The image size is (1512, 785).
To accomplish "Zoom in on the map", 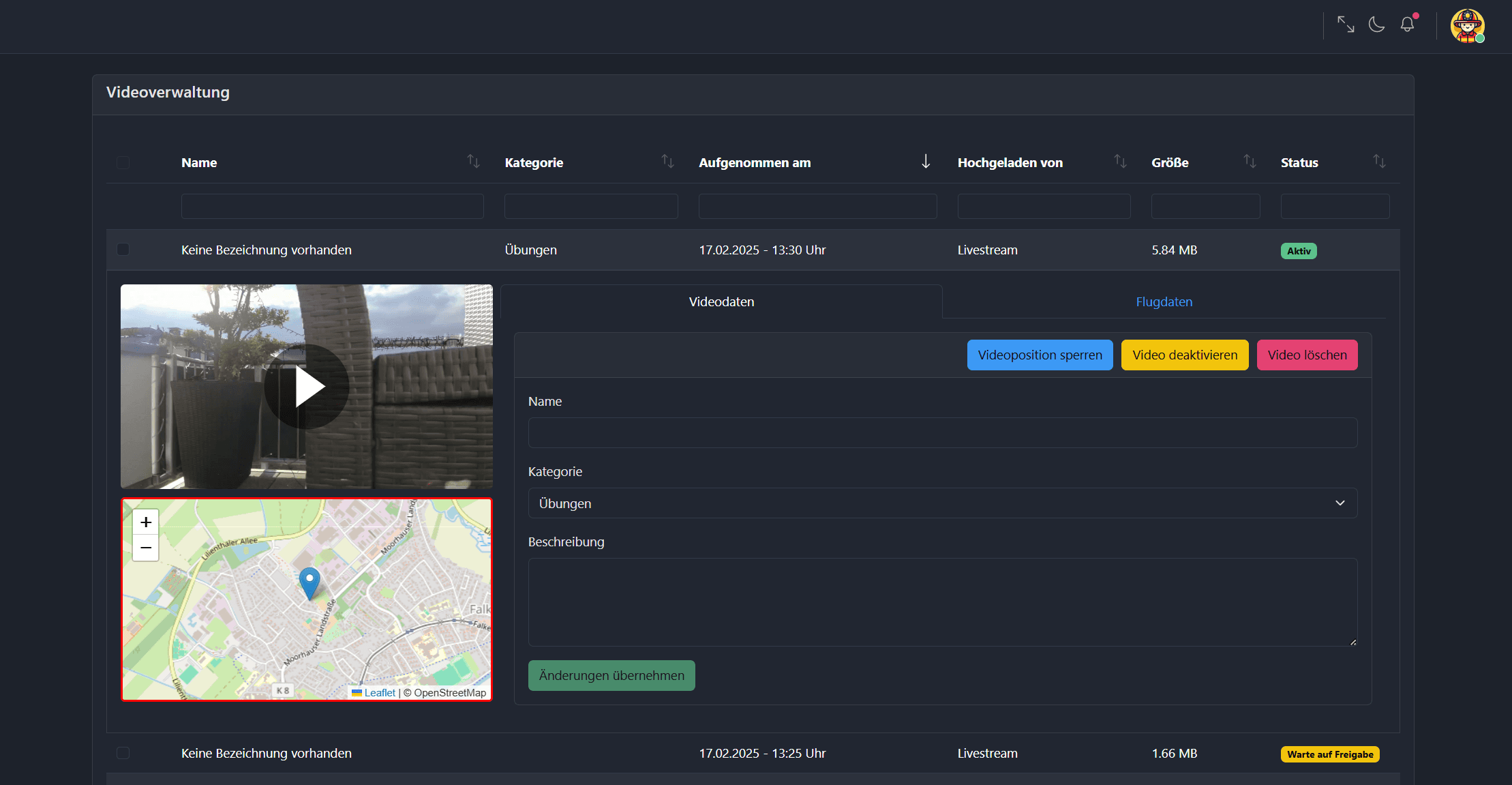I will (x=146, y=522).
